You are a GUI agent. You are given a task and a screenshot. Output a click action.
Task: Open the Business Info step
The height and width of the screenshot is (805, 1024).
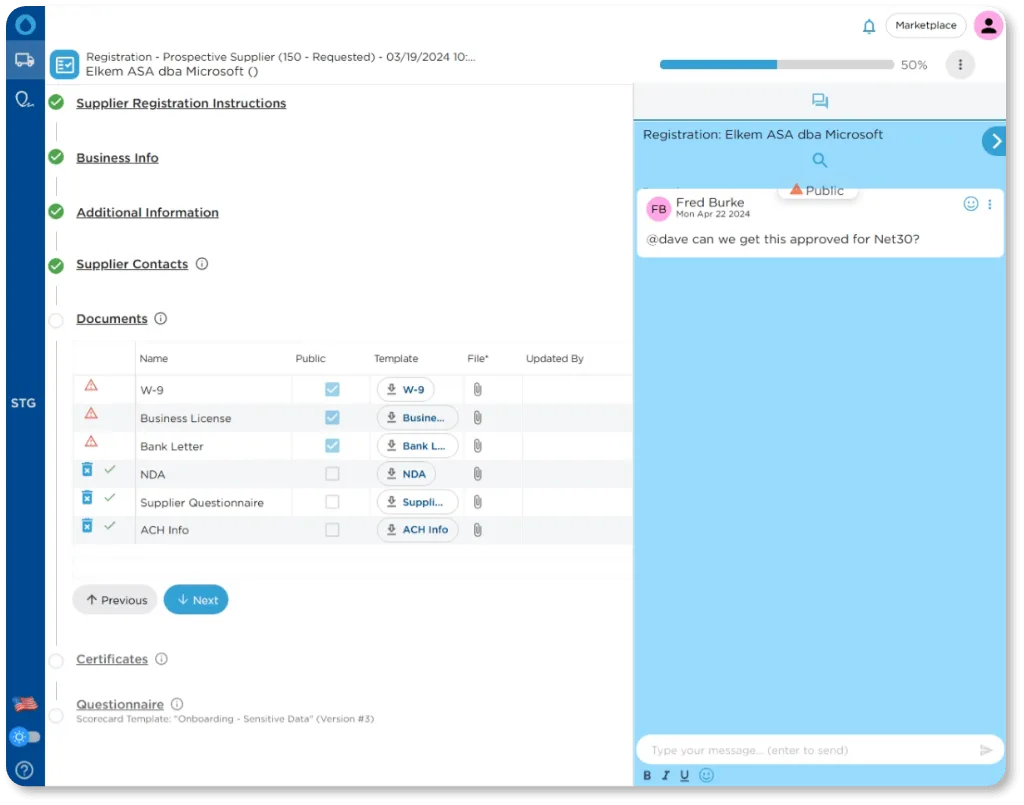117,158
